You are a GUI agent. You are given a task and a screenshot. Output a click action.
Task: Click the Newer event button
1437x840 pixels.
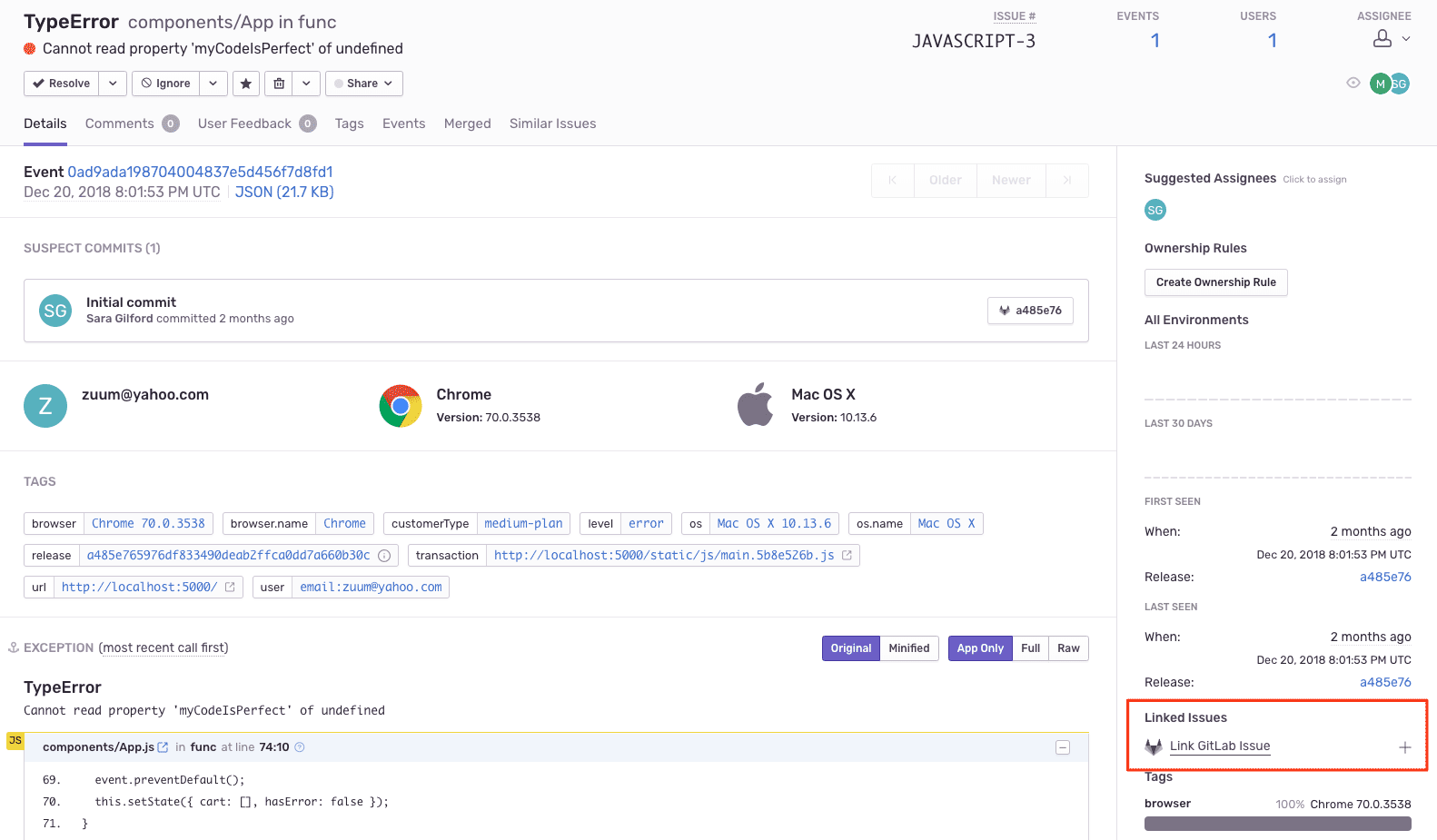pyautogui.click(x=1011, y=181)
